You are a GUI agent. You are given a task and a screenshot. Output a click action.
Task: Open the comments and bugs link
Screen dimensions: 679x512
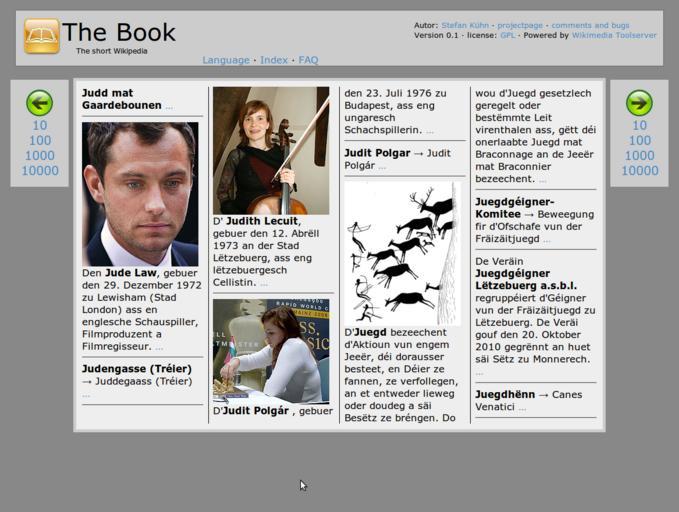(x=590, y=26)
